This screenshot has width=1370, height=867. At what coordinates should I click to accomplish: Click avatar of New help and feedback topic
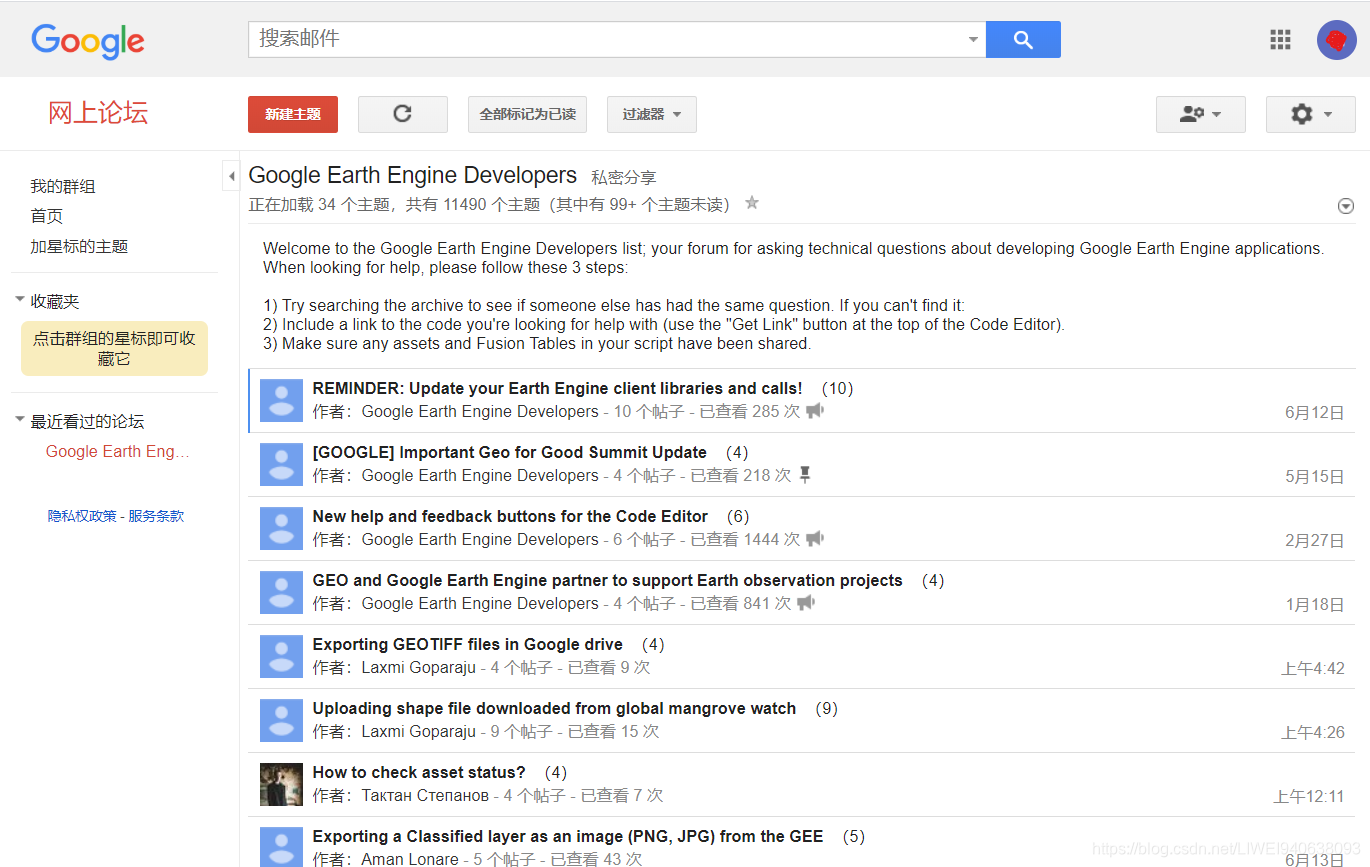coord(281,528)
